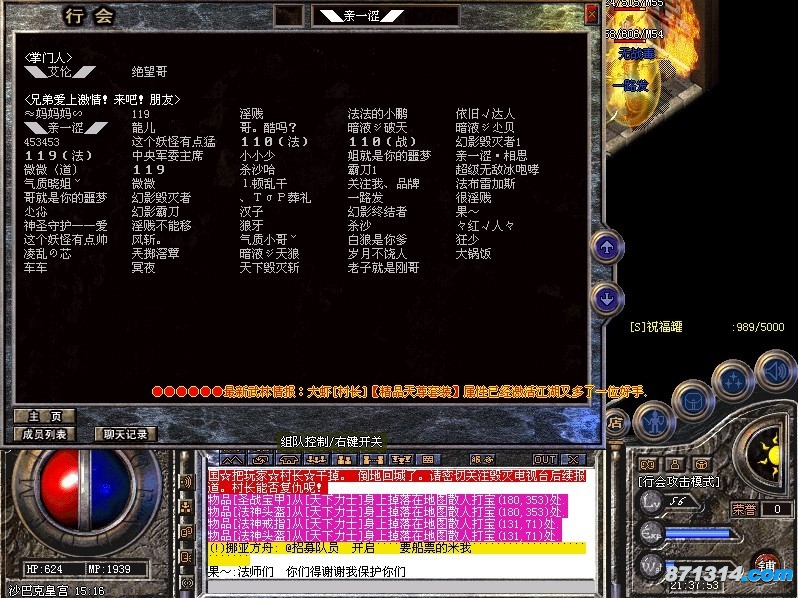Close the guild window with red X

click(592, 14)
